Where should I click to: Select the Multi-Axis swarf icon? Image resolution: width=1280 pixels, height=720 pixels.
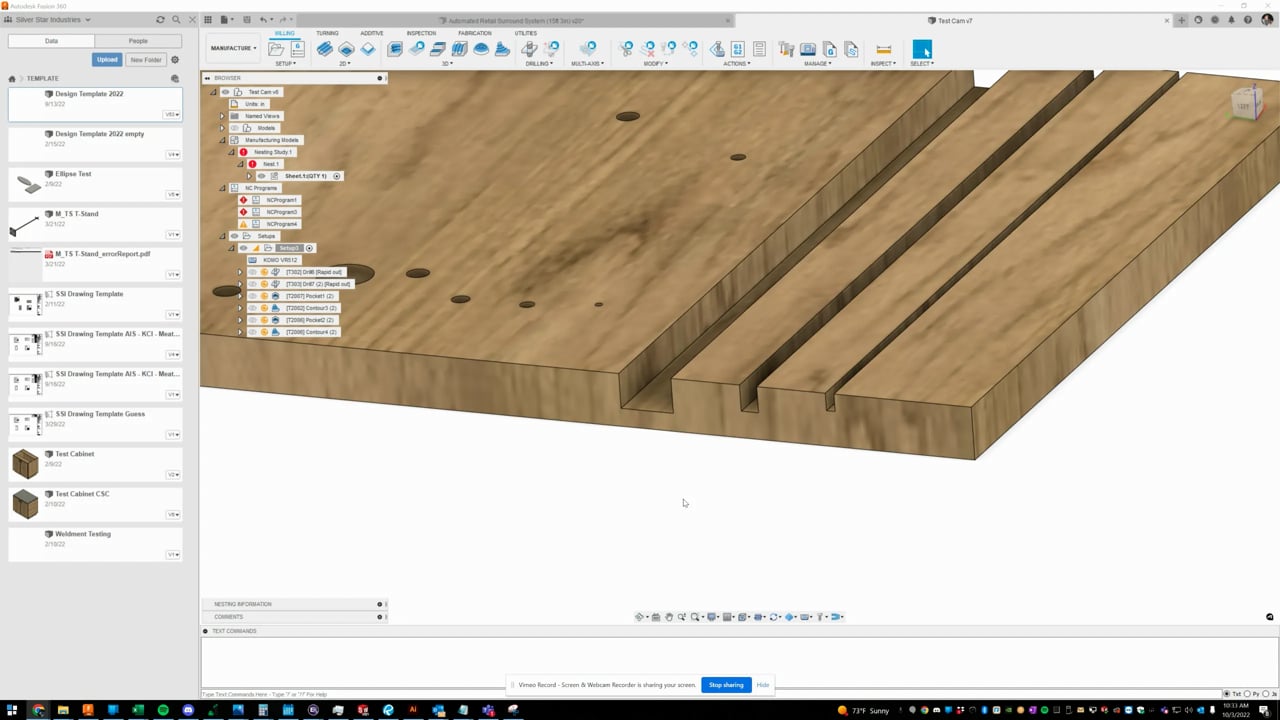pos(588,49)
